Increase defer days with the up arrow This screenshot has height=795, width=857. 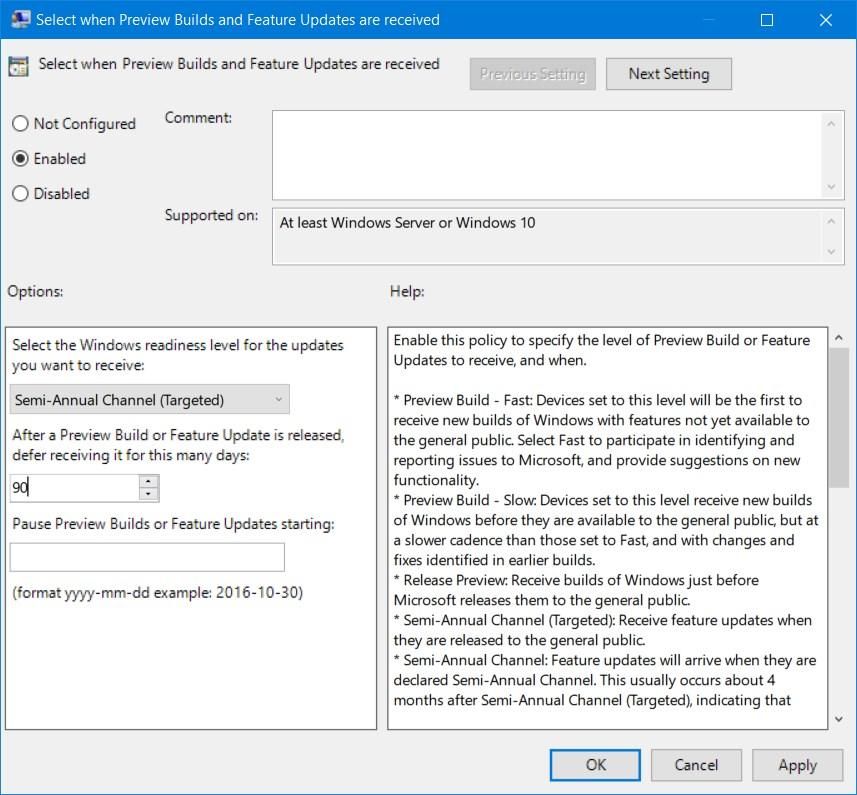click(149, 482)
